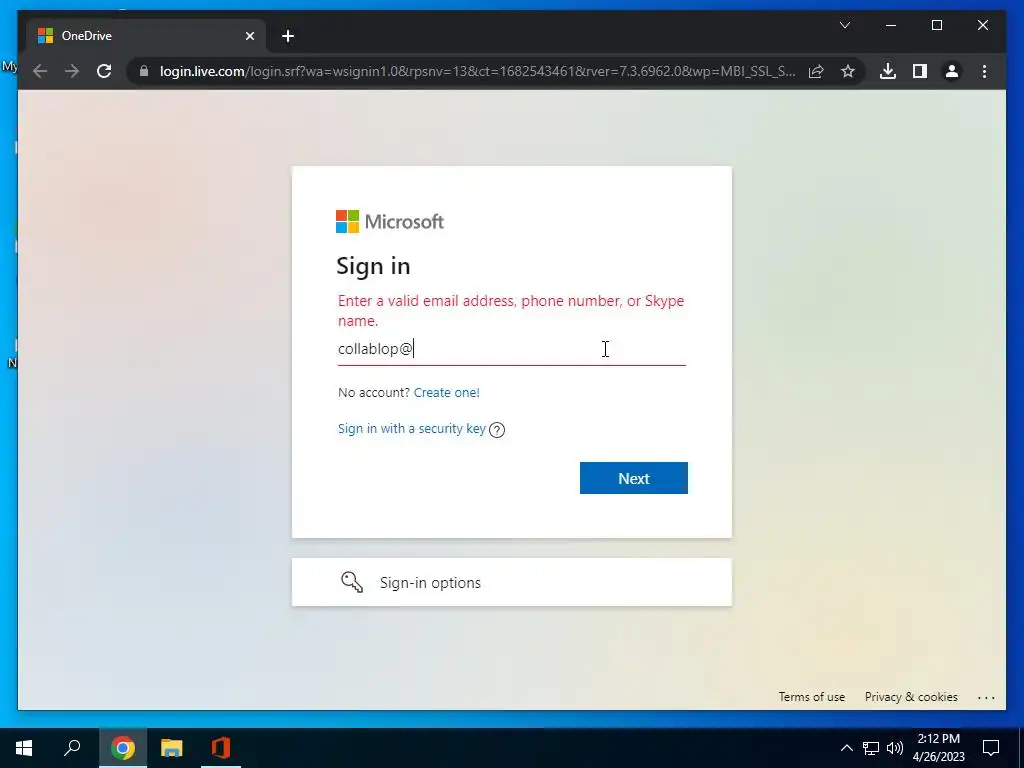Close the OneDrive tab

(x=249, y=36)
